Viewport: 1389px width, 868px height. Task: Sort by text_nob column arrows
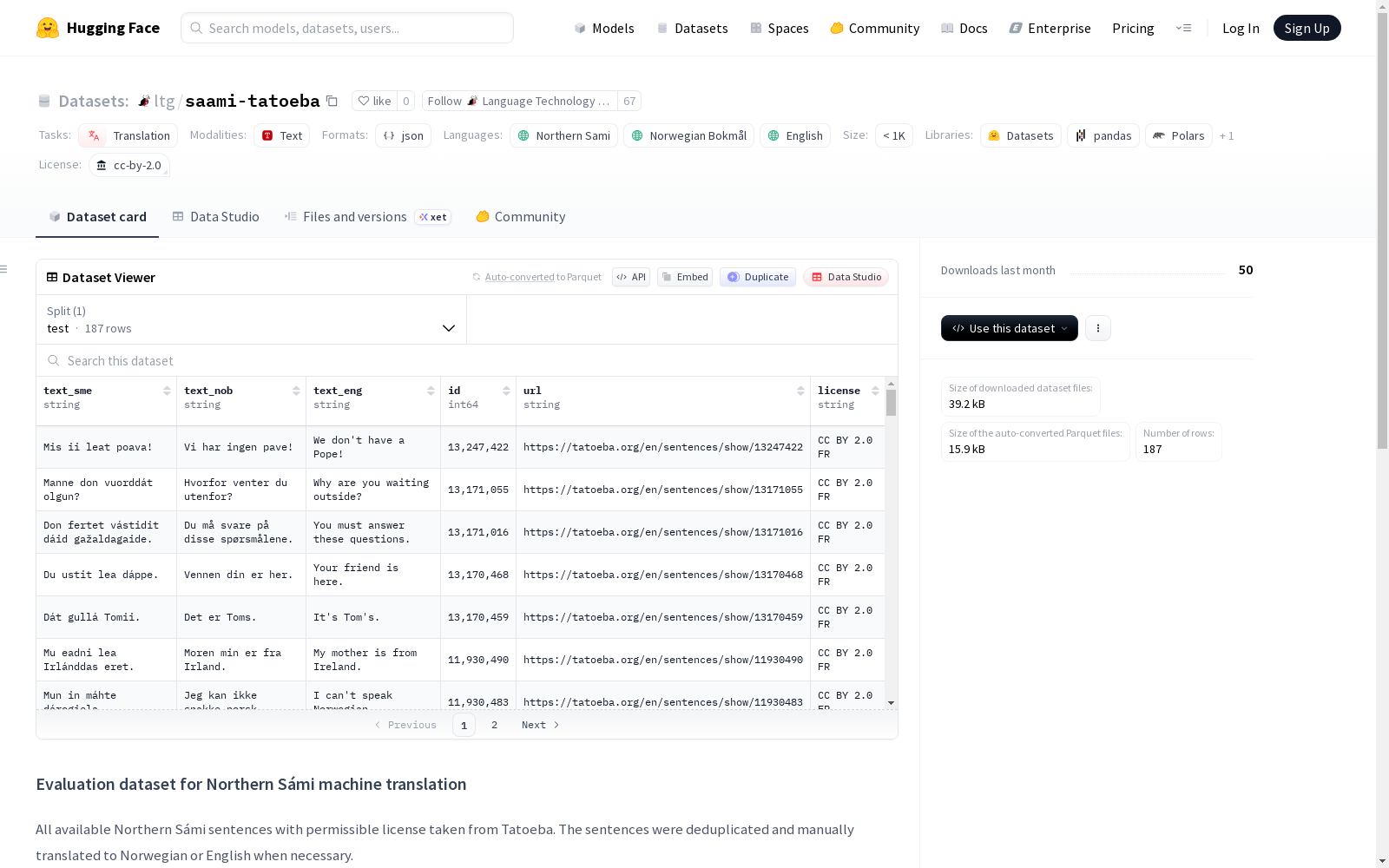296,391
